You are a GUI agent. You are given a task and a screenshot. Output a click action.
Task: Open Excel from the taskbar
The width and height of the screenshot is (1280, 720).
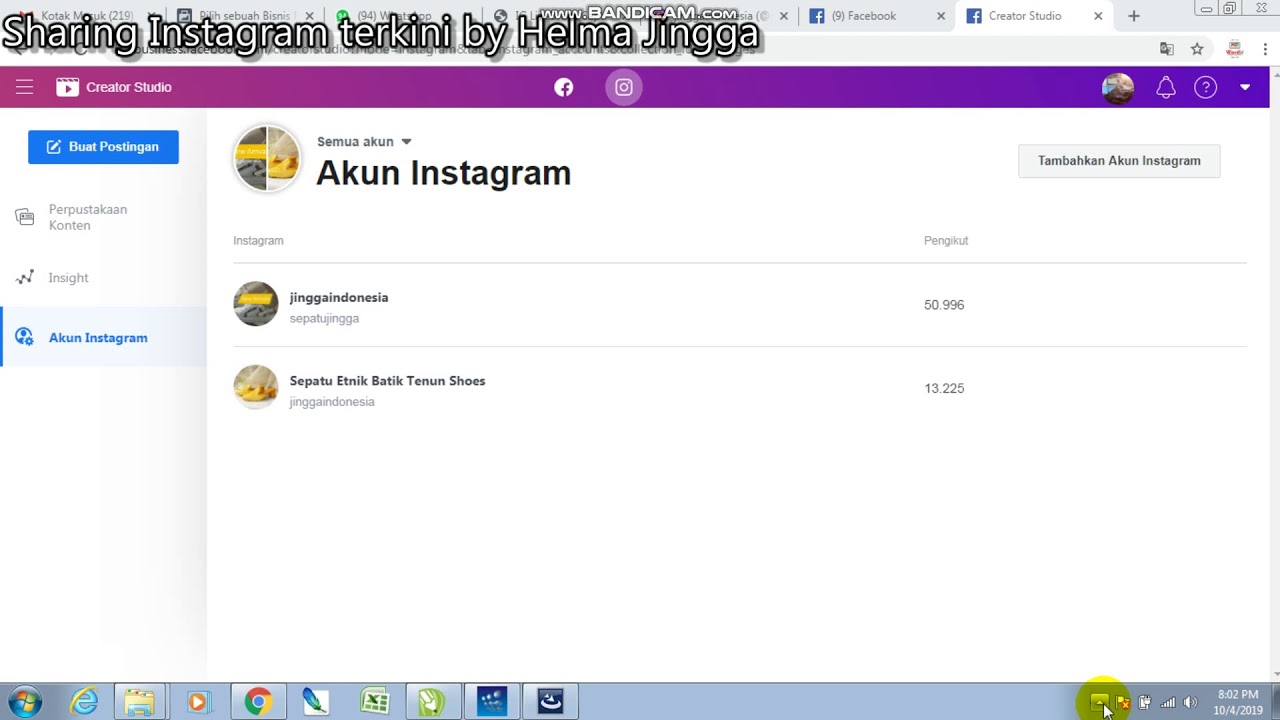[x=375, y=702]
